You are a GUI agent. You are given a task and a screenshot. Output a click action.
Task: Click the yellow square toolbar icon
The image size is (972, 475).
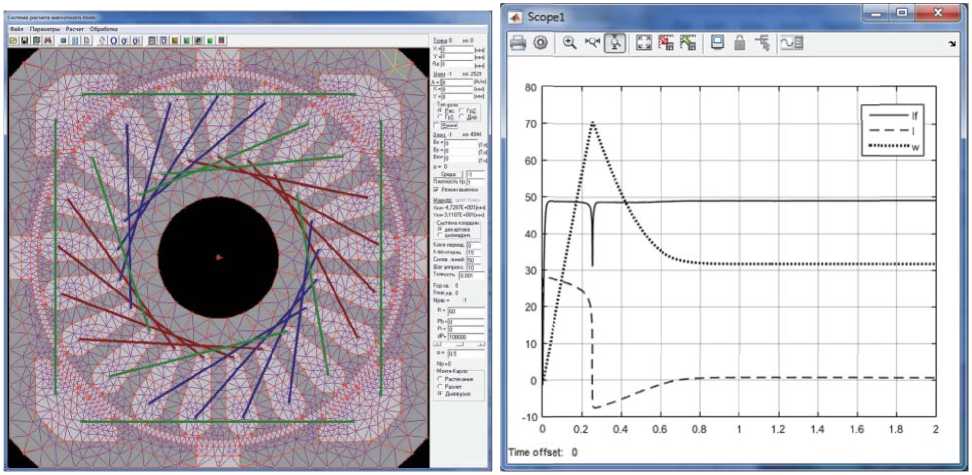[x=175, y=40]
